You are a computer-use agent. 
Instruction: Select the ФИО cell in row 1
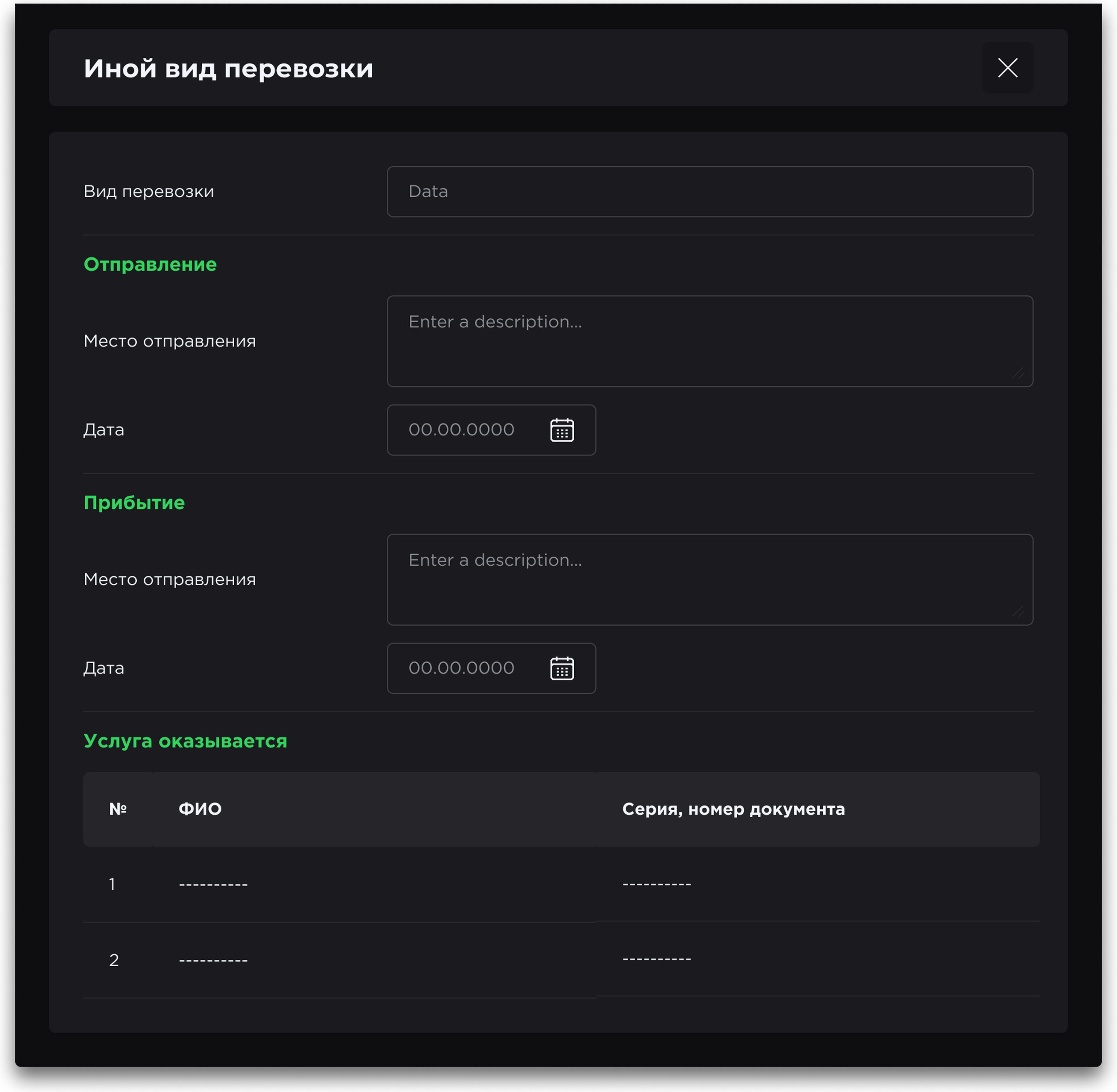pos(213,884)
